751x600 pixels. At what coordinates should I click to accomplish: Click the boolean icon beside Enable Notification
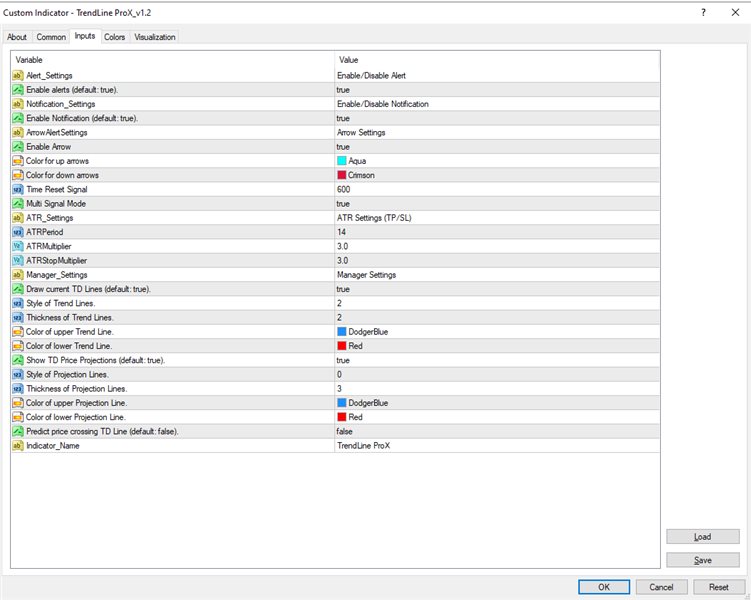point(18,118)
